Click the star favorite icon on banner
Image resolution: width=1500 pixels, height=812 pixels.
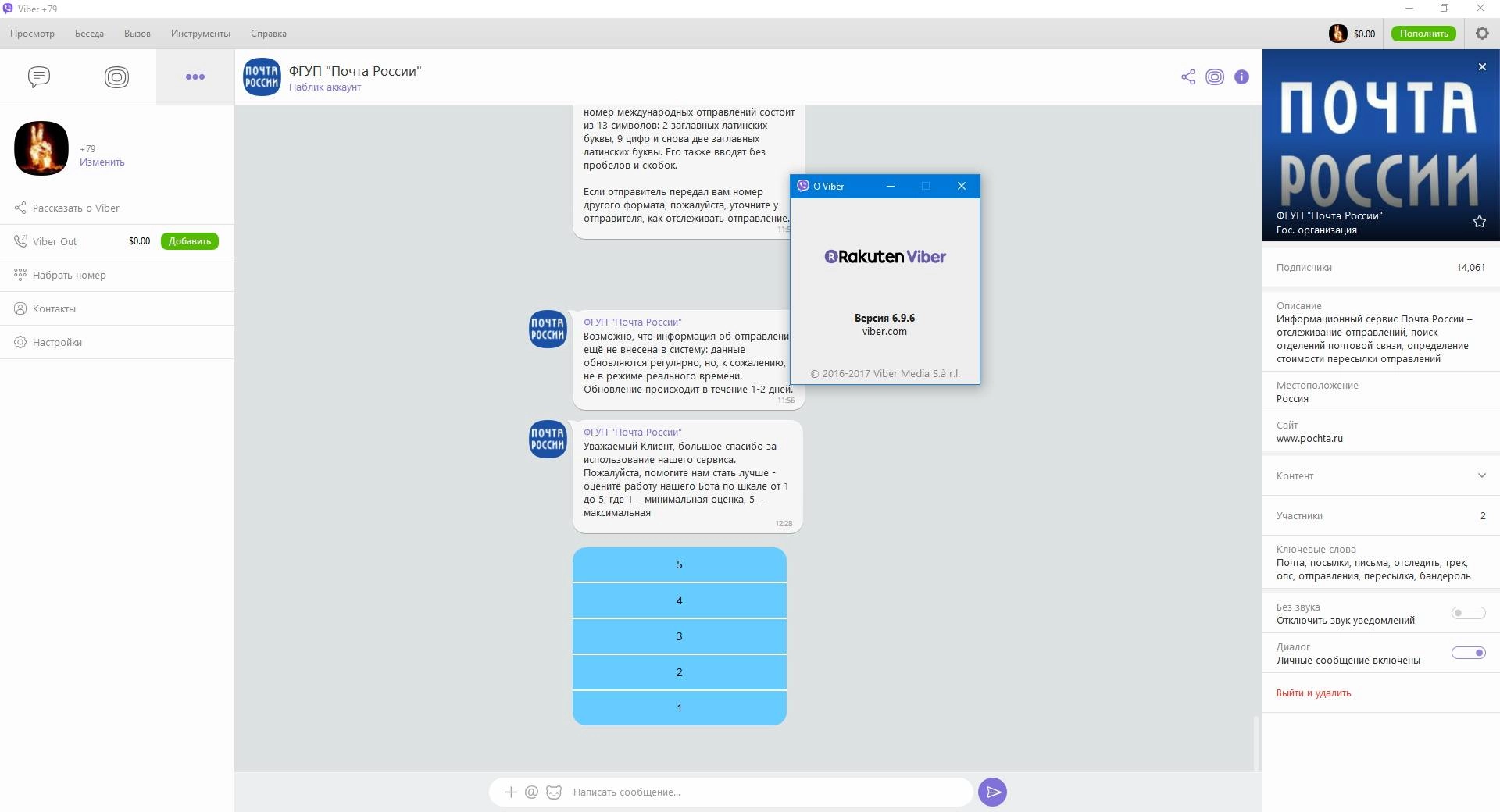tap(1479, 222)
